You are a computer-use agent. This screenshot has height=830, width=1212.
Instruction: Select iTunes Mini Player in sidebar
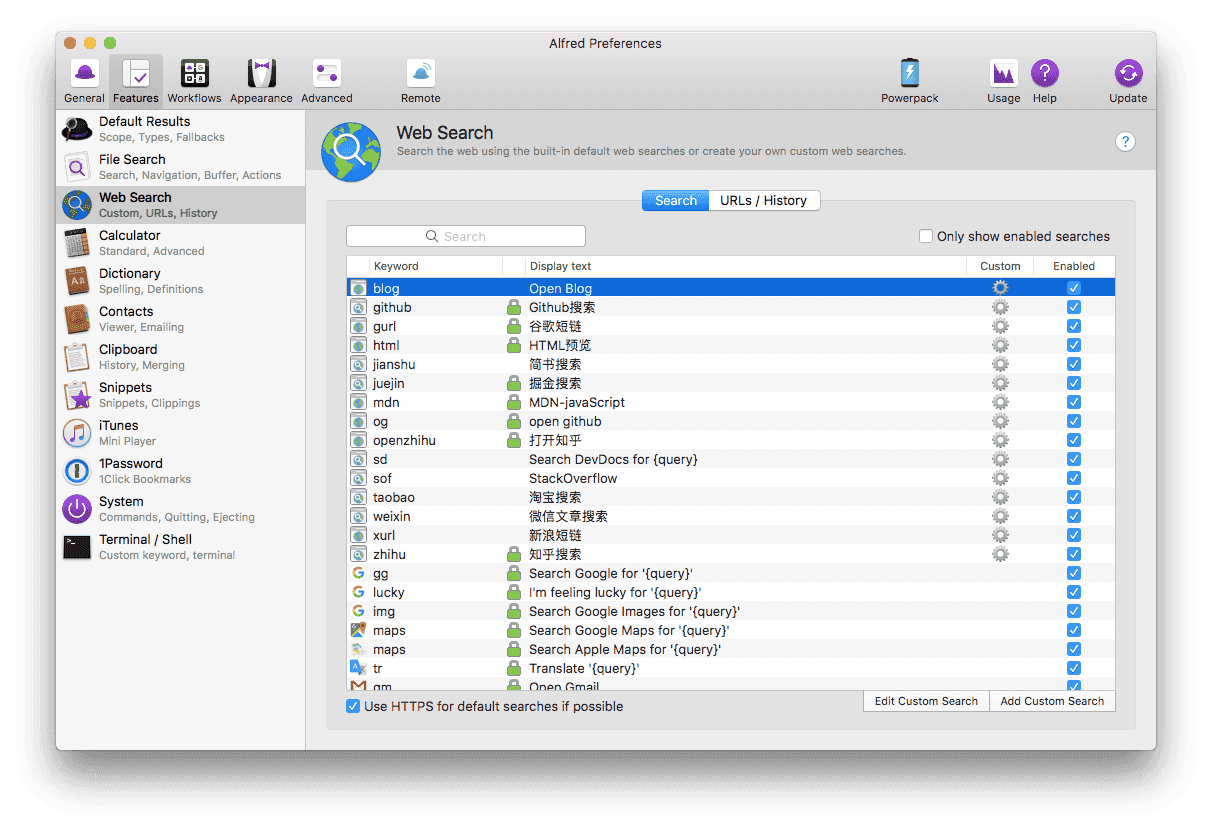point(181,433)
